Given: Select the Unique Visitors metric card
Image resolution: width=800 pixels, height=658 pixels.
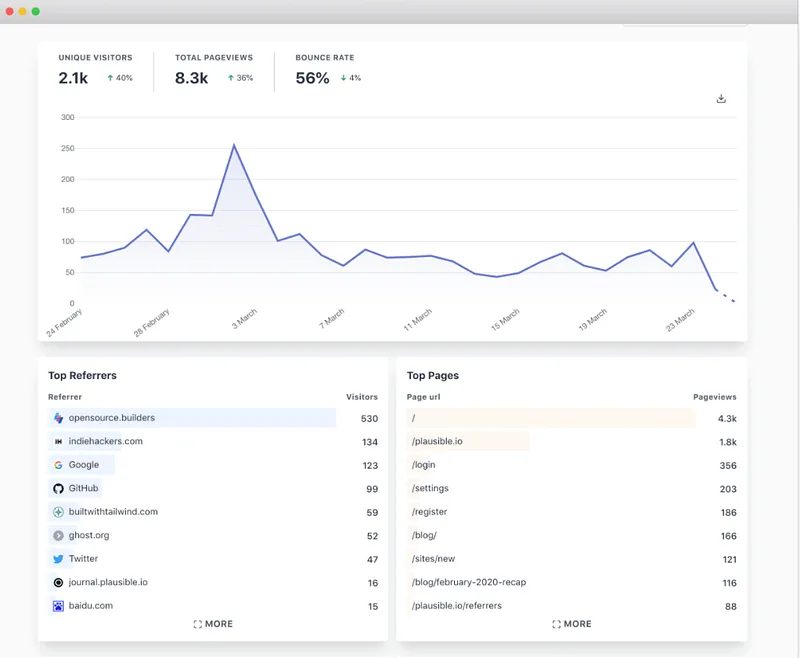Looking at the screenshot, I should (x=95, y=68).
